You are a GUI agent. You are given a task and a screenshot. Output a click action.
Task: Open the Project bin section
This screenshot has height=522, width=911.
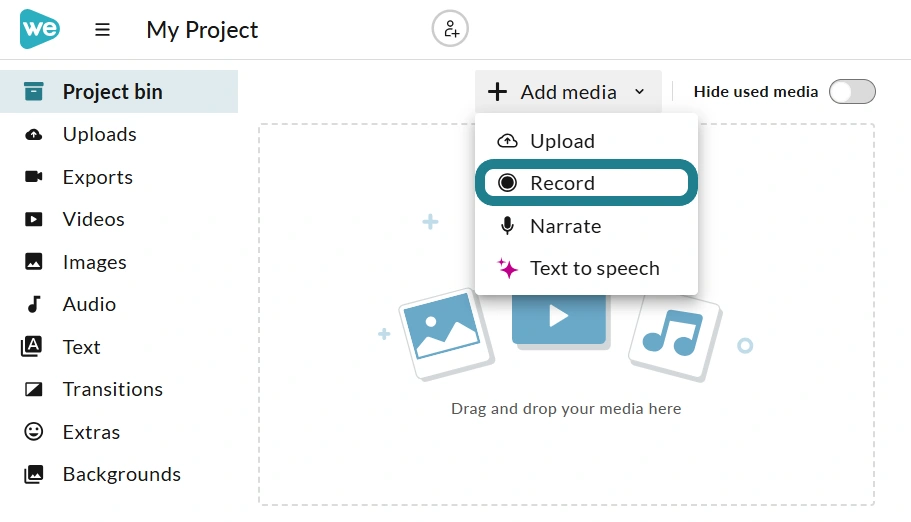tap(119, 91)
